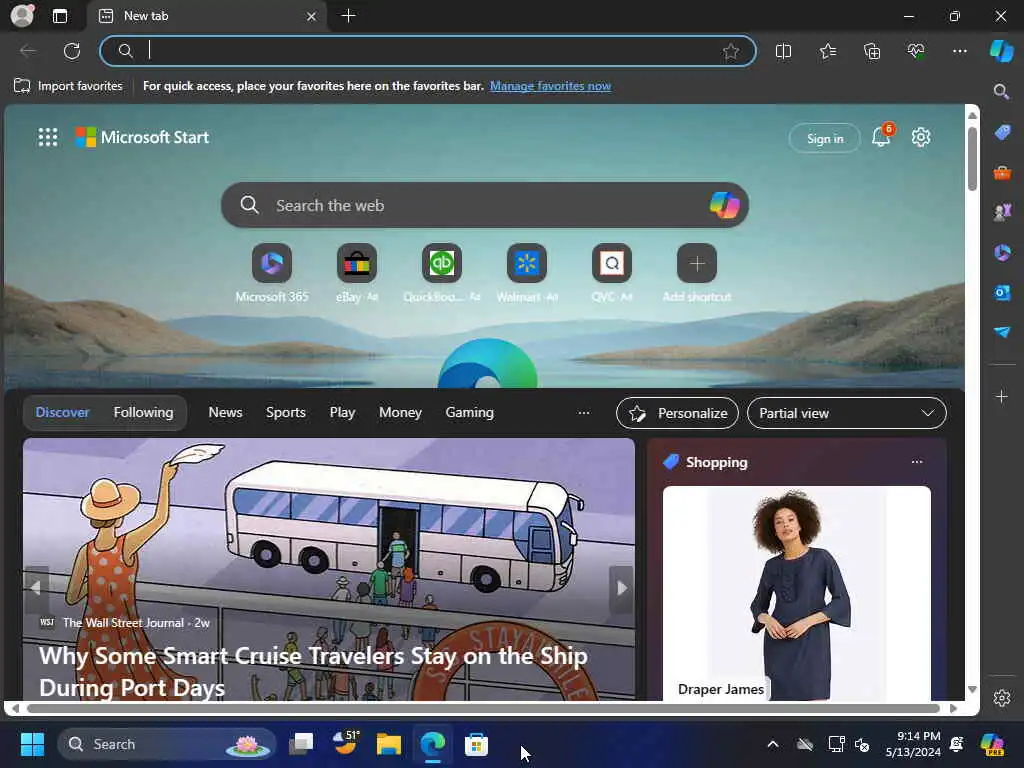Open the sidebar Outlook icon
This screenshot has height=768, width=1024.
tap(1002, 292)
